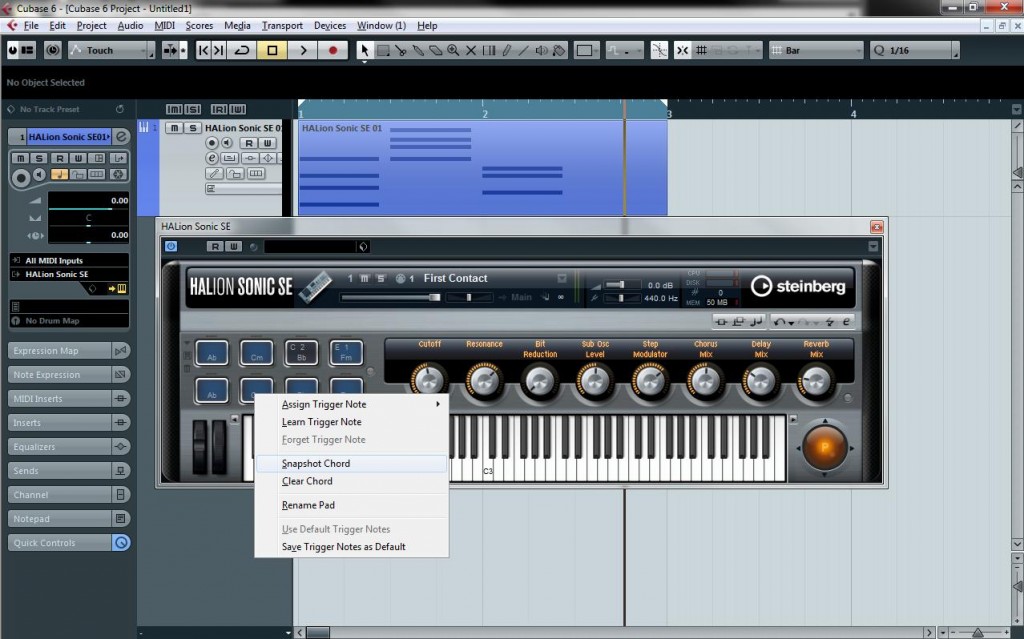Choose Snapshot Chord from context menu
This screenshot has height=639, width=1024.
316,464
